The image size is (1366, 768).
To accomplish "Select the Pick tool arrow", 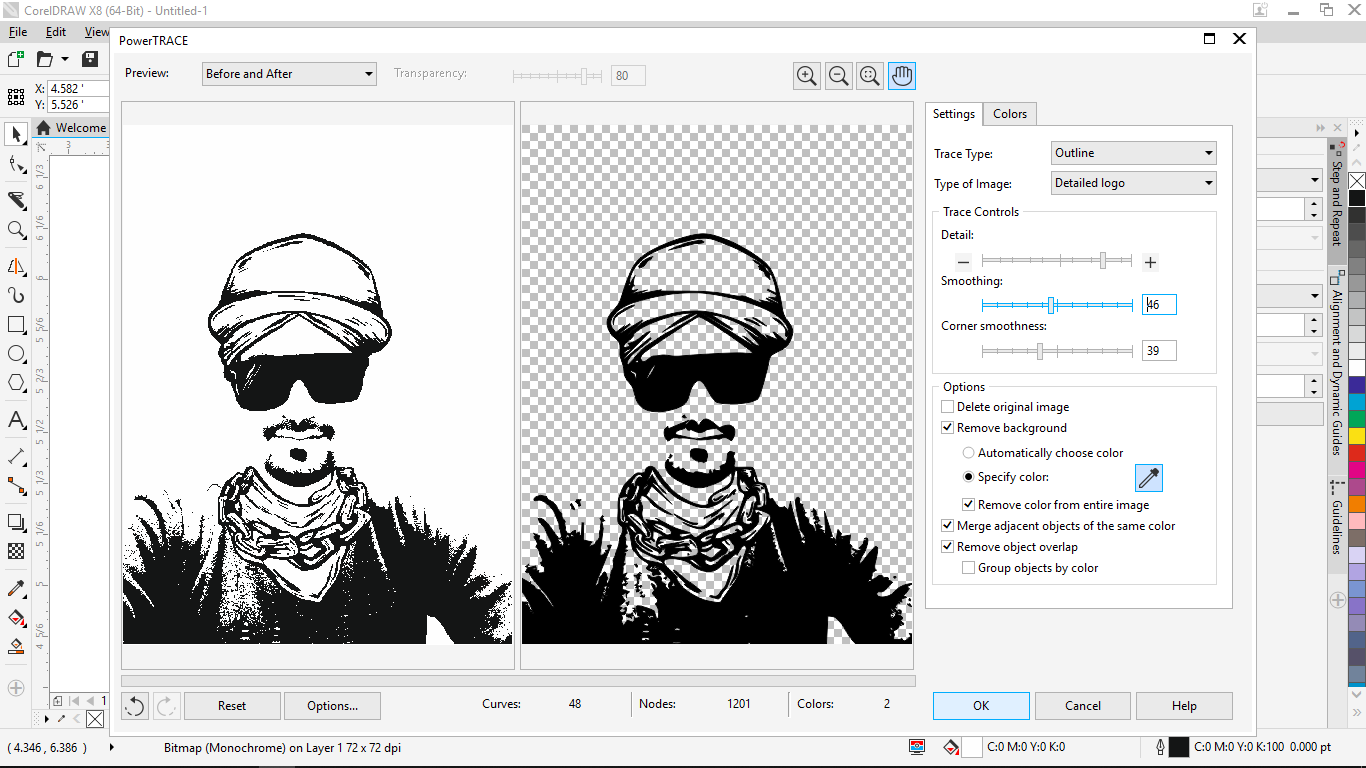I will click(16, 134).
